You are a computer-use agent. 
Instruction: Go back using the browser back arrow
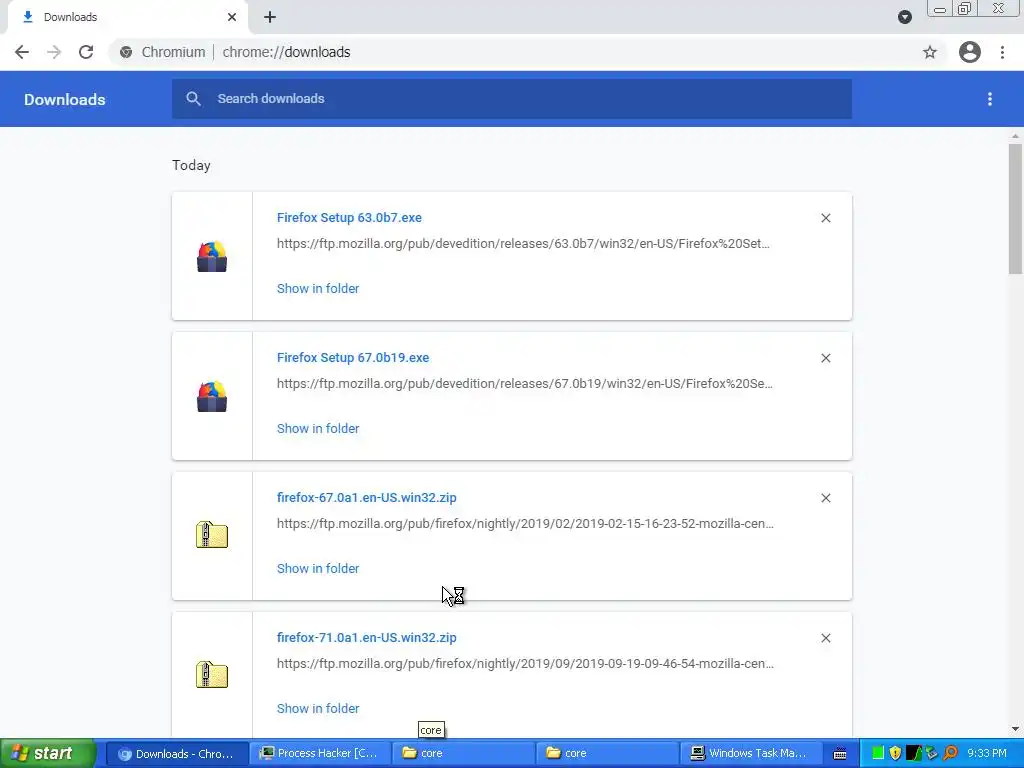(22, 52)
